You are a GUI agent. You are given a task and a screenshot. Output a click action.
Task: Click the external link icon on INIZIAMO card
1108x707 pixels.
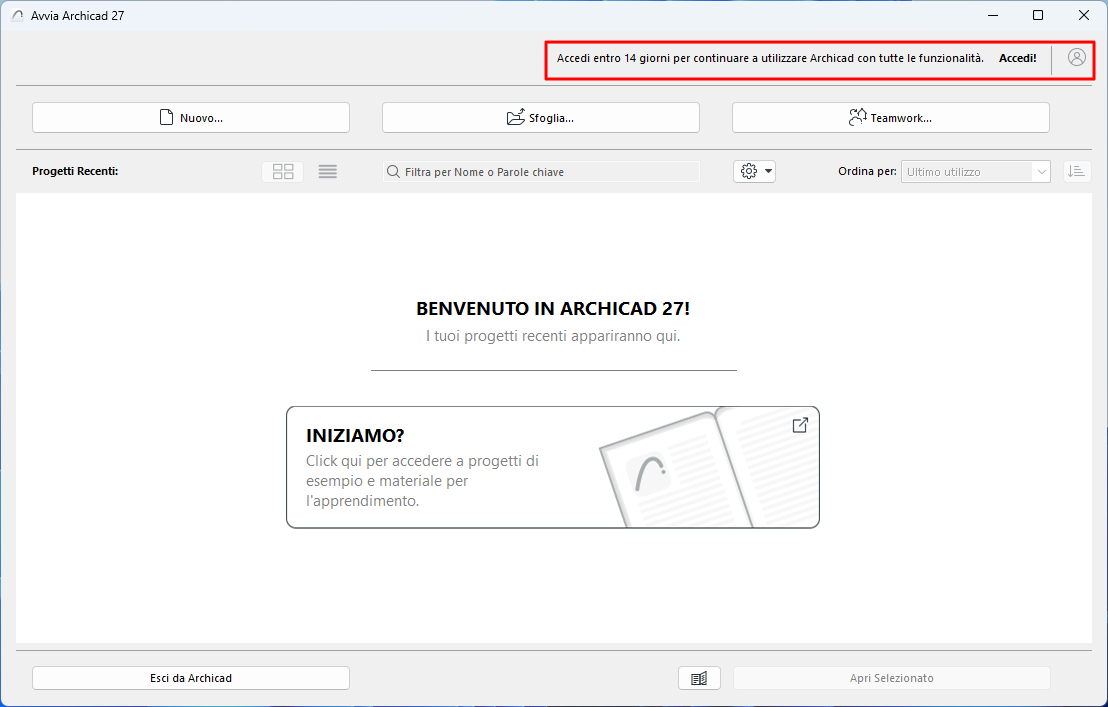pos(800,425)
